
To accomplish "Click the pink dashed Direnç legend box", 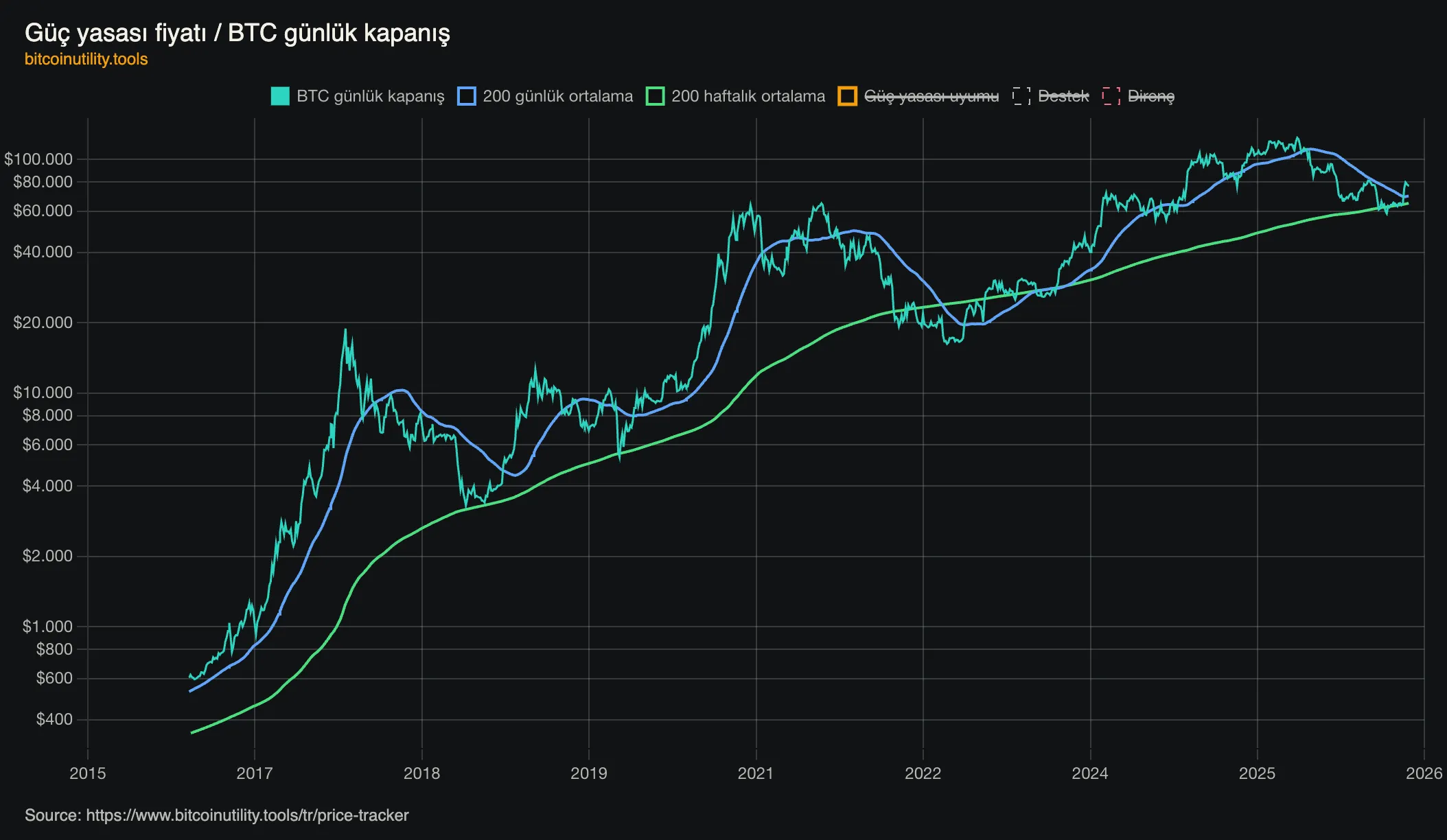I will (x=1111, y=96).
